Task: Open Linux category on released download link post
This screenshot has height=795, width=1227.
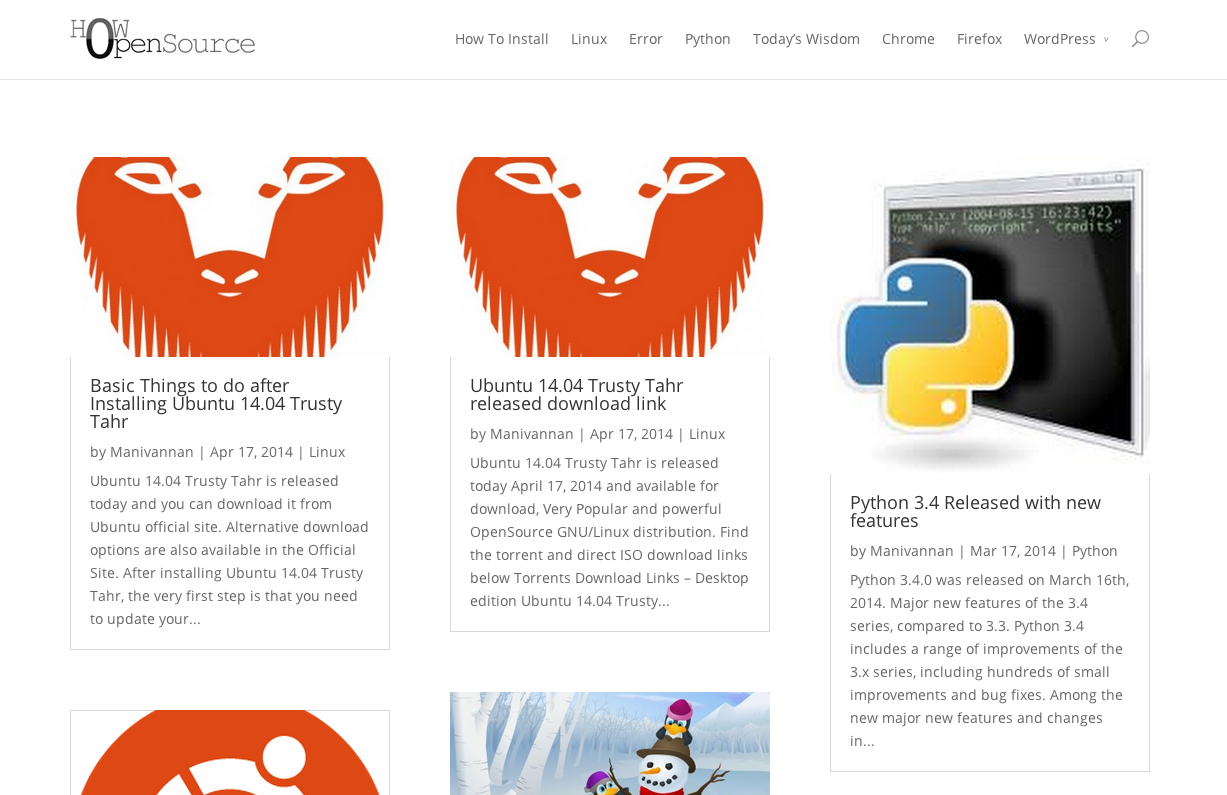Action: click(707, 434)
